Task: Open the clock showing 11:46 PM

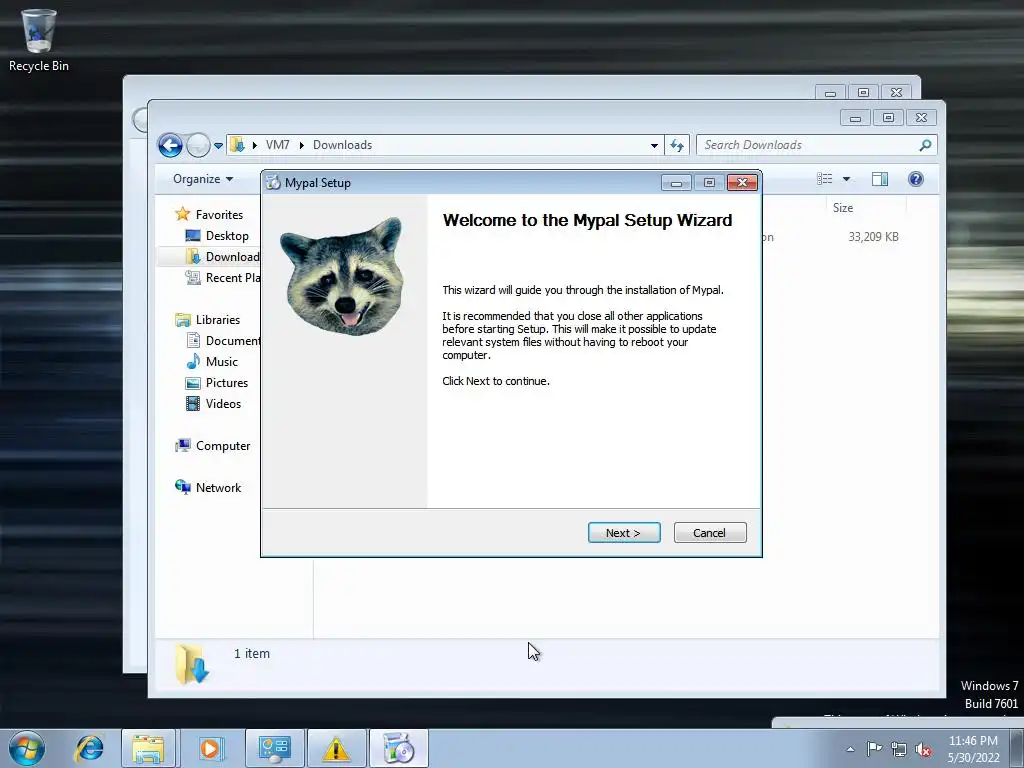Action: [973, 749]
